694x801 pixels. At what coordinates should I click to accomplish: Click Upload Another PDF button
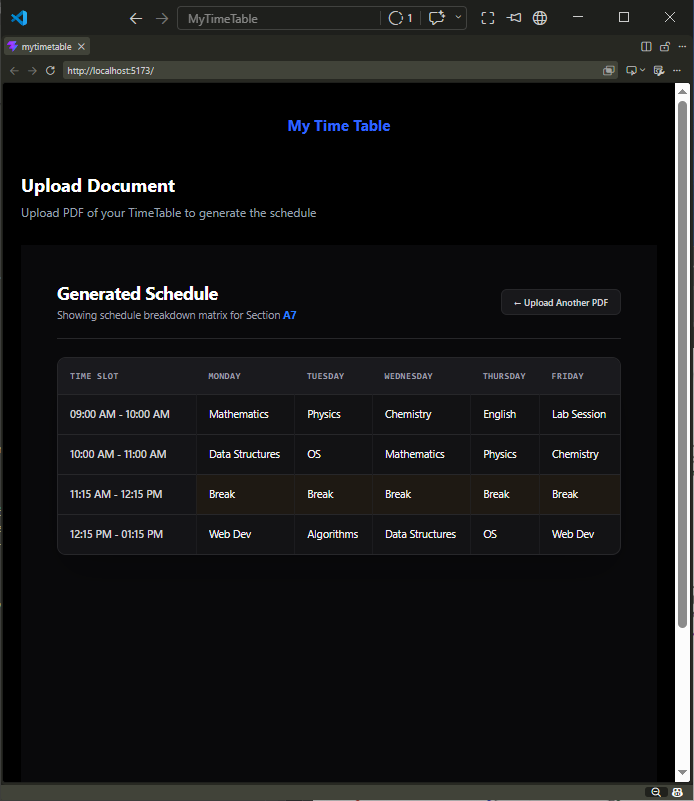561,302
